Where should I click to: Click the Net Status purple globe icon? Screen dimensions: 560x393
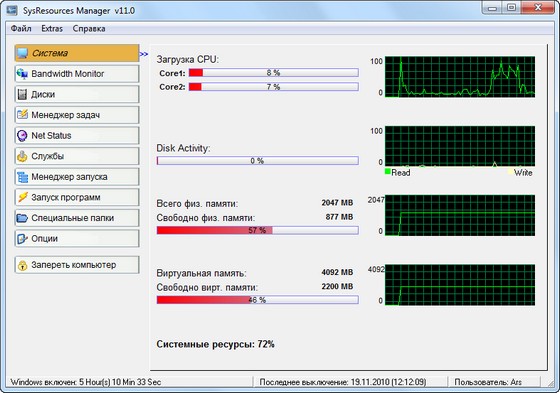[22, 135]
